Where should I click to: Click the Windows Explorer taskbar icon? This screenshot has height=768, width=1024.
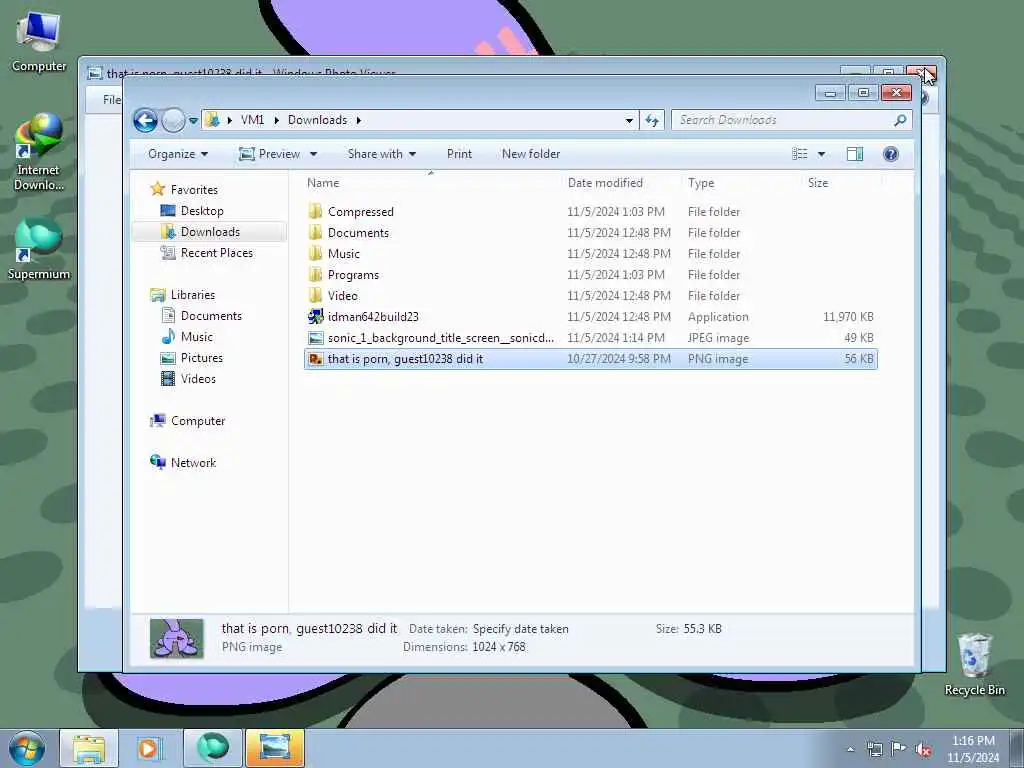[89, 748]
